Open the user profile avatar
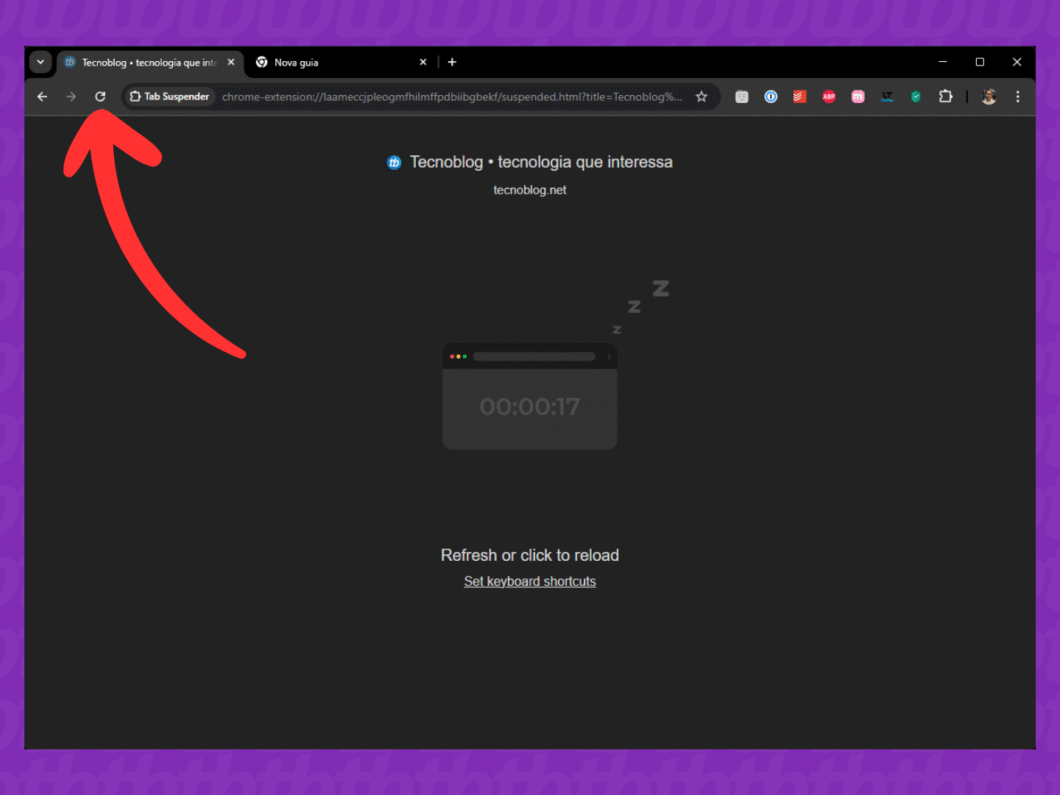 pyautogui.click(x=989, y=97)
